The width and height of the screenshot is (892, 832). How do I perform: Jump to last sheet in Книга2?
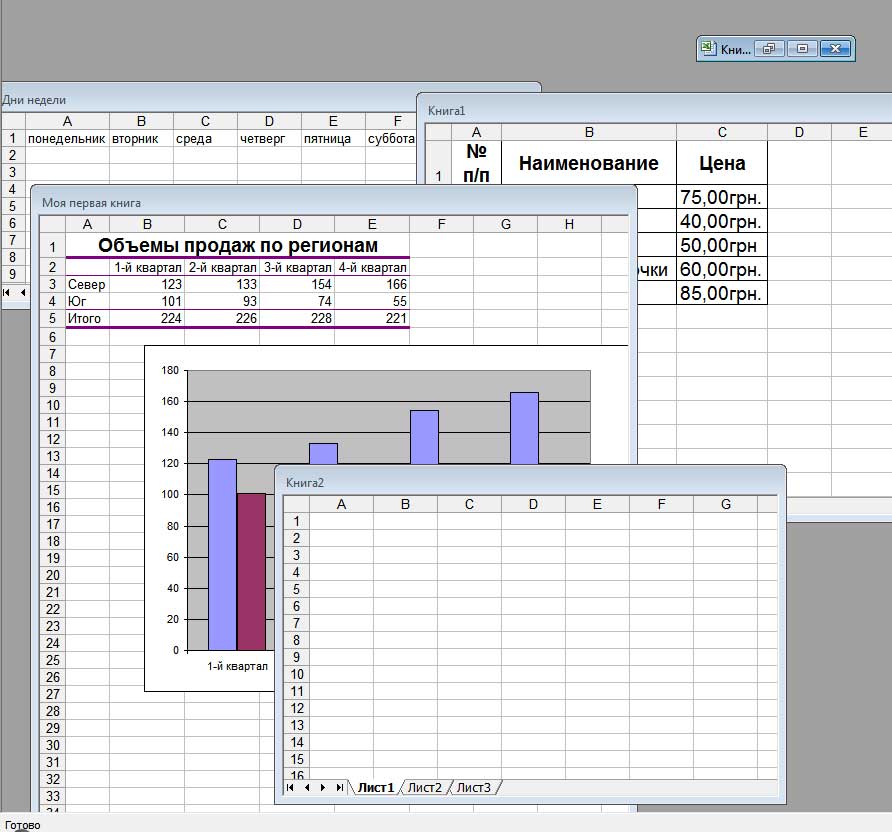click(340, 788)
